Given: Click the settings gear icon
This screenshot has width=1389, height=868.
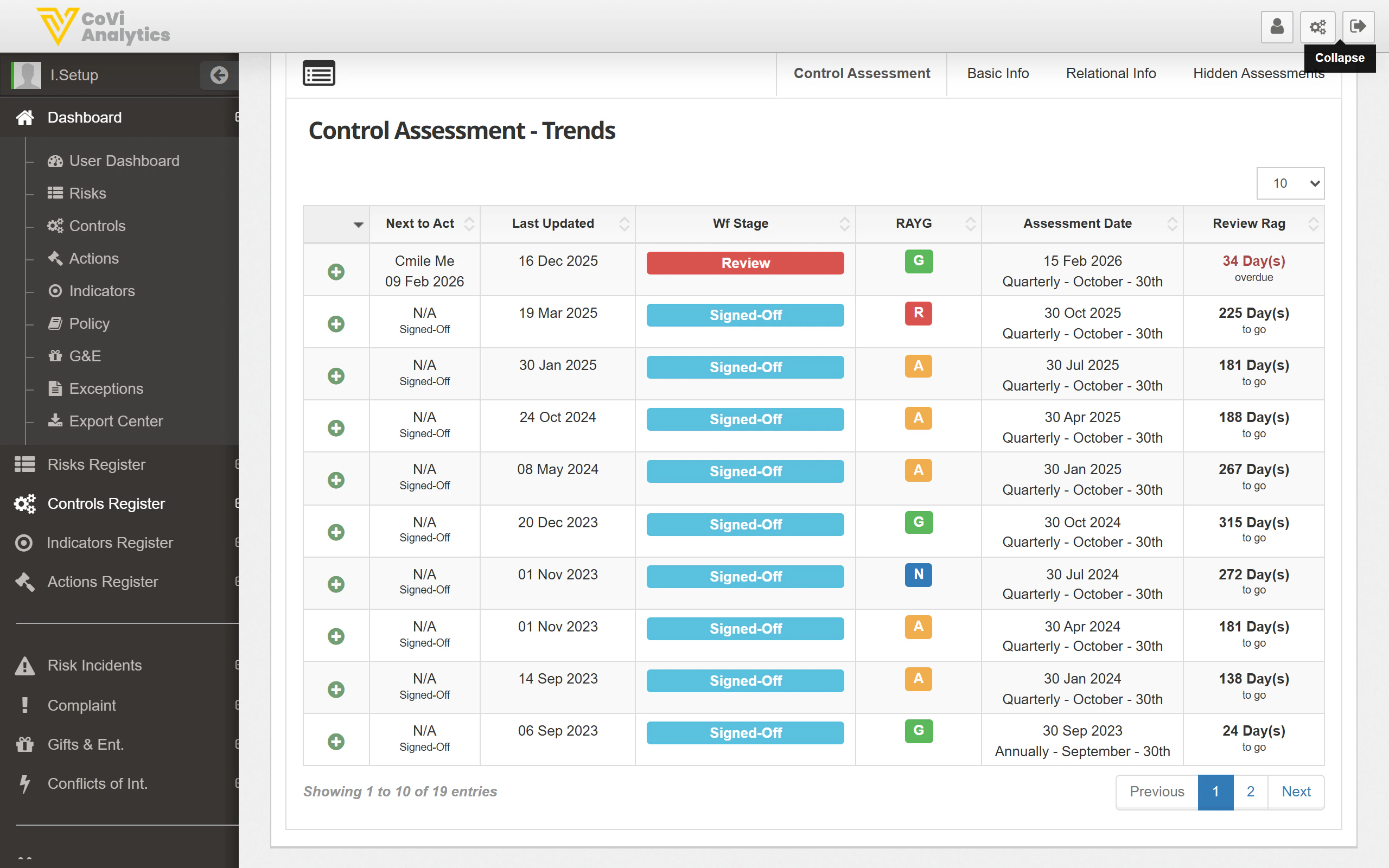Looking at the screenshot, I should [1317, 27].
